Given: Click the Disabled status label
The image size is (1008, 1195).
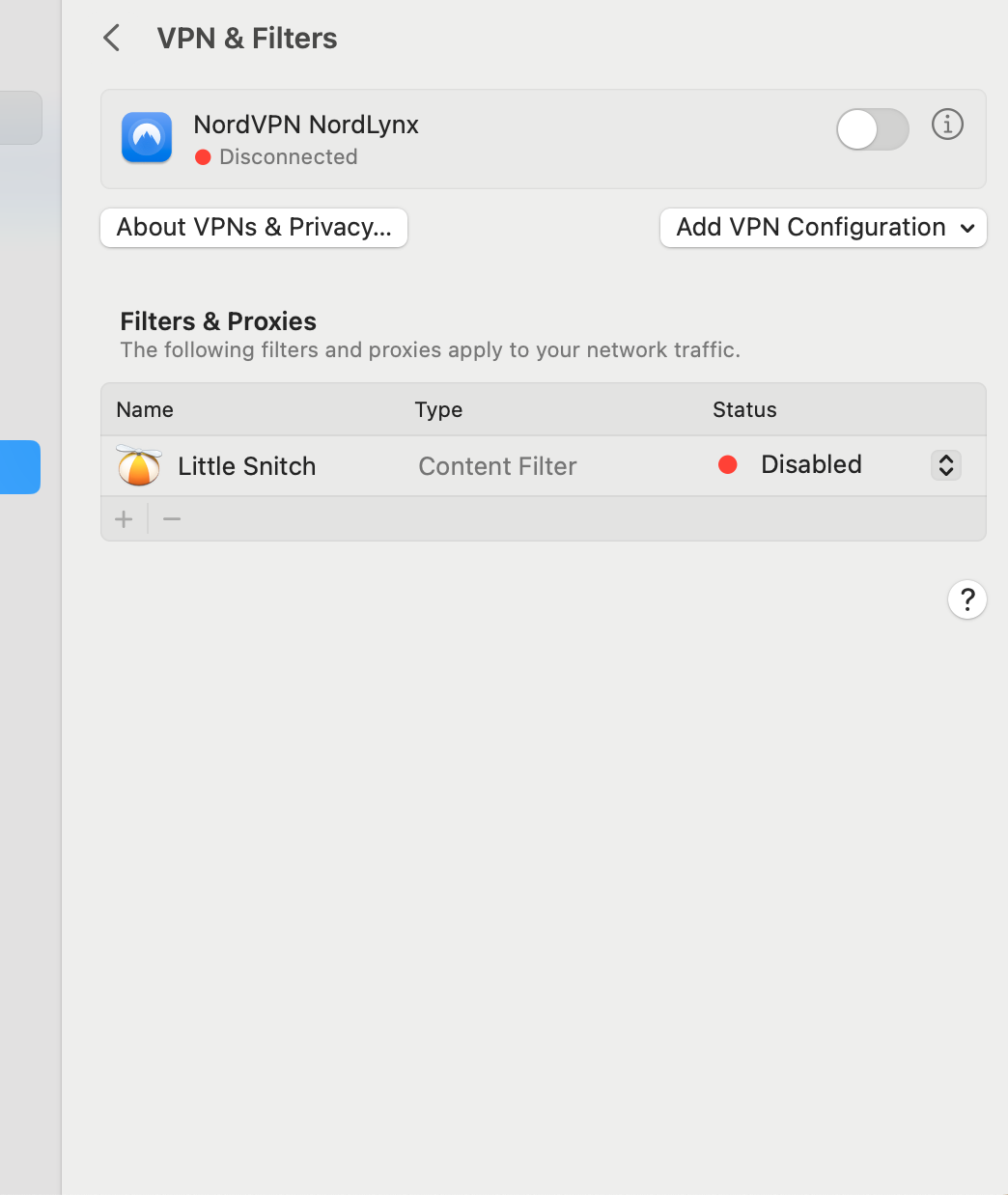Looking at the screenshot, I should click(x=811, y=464).
